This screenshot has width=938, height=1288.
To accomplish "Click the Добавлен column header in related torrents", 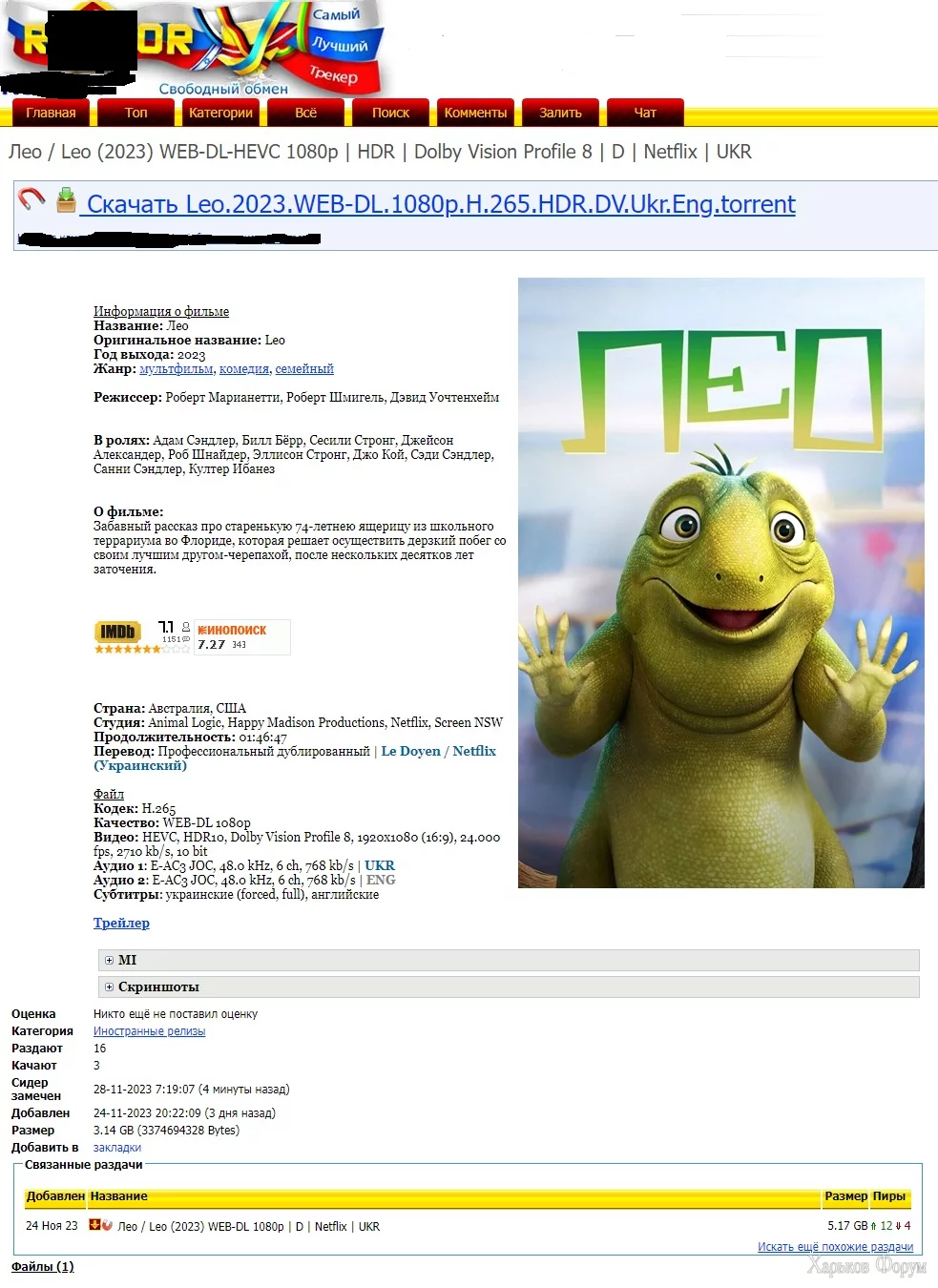I will tap(55, 1196).
